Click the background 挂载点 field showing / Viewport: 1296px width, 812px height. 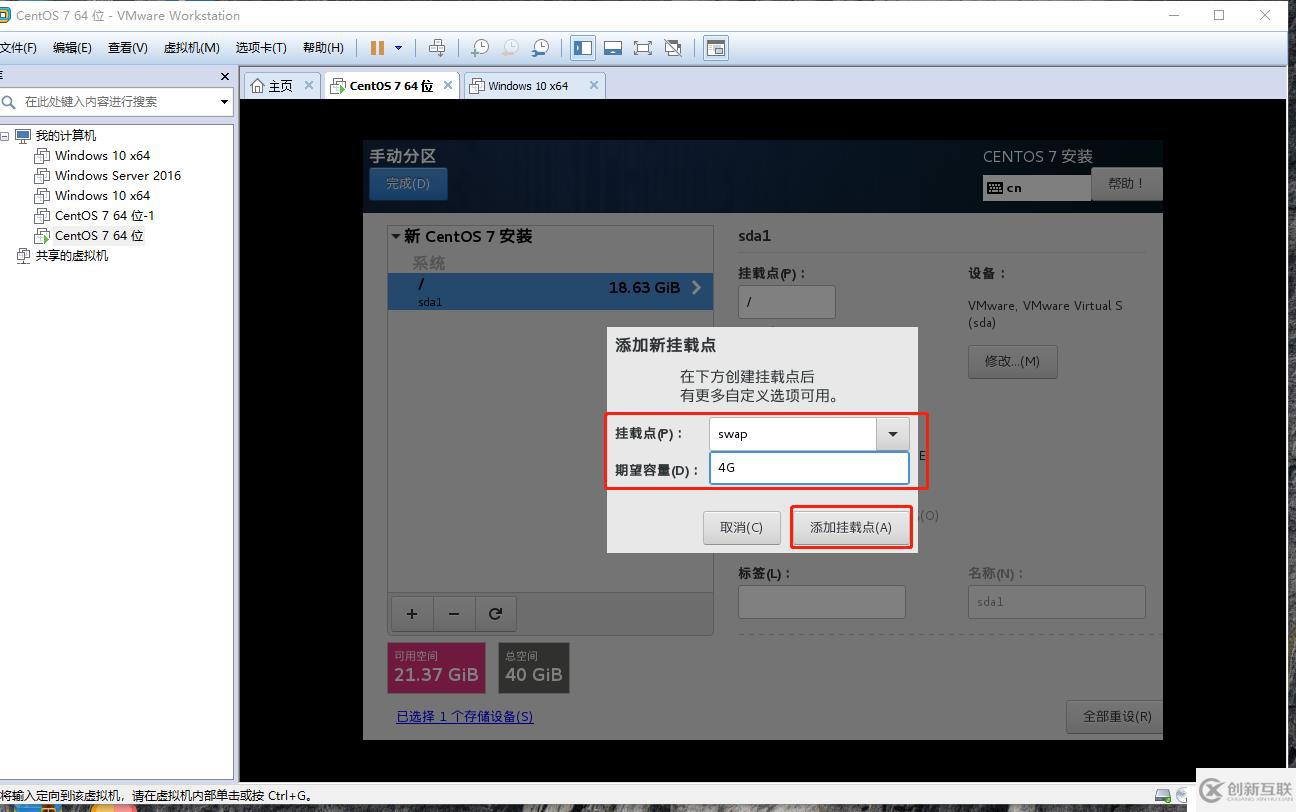787,302
